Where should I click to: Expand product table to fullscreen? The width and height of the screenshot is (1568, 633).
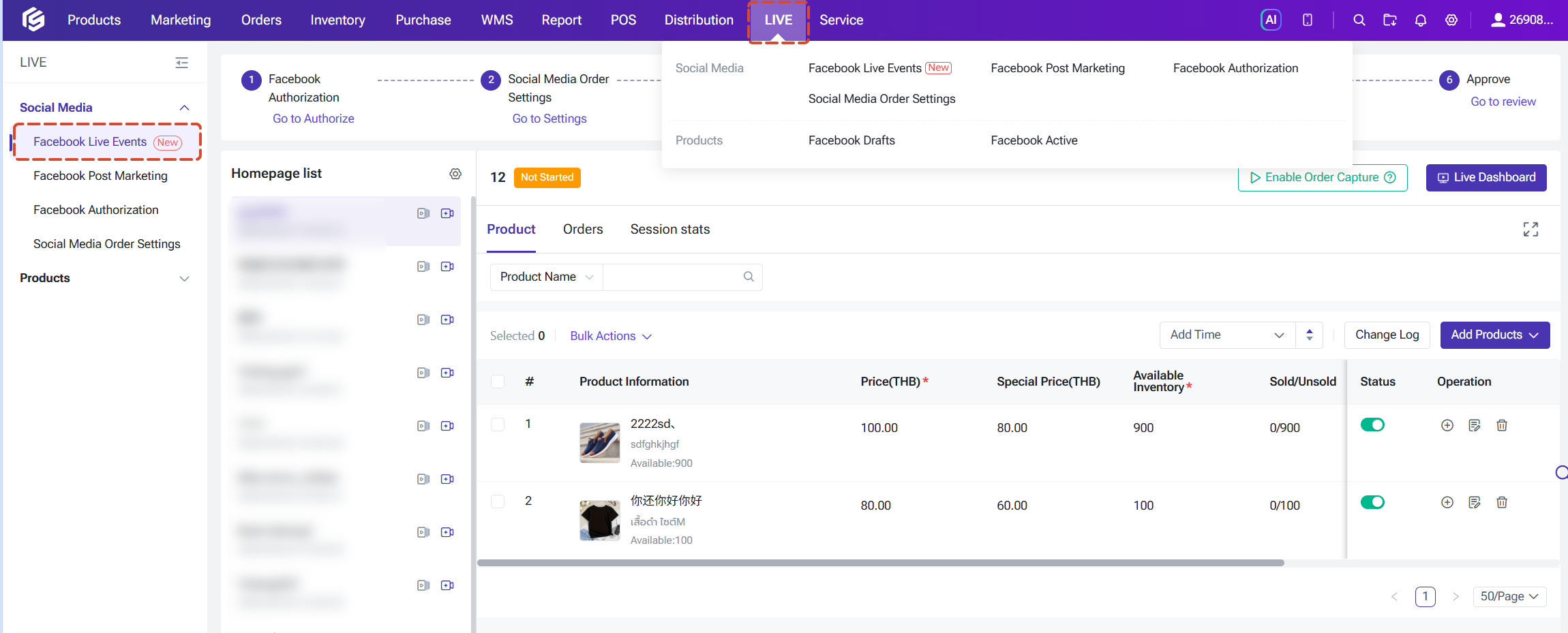pyautogui.click(x=1531, y=229)
